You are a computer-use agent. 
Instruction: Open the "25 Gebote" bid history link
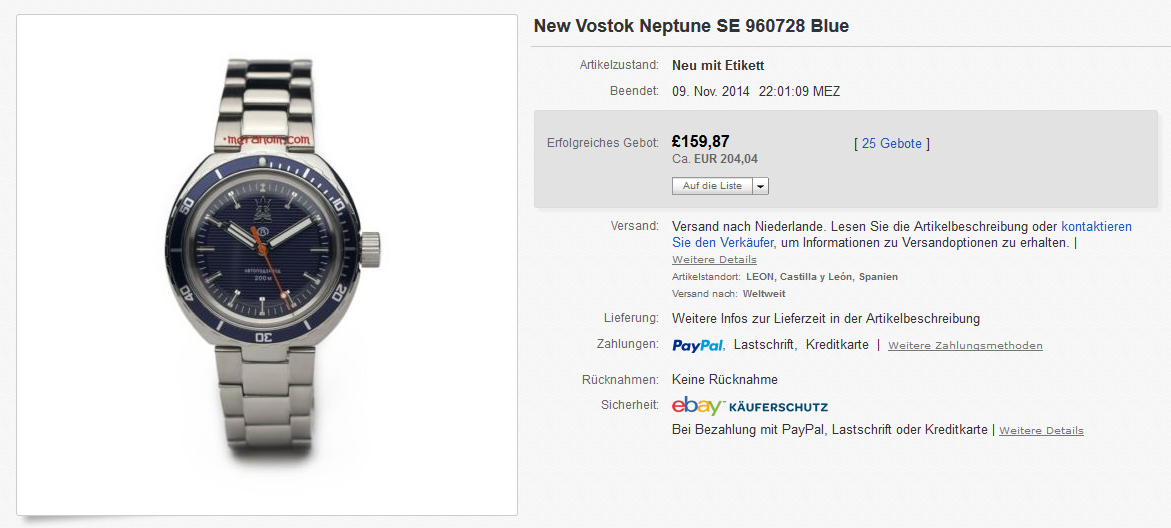(891, 143)
